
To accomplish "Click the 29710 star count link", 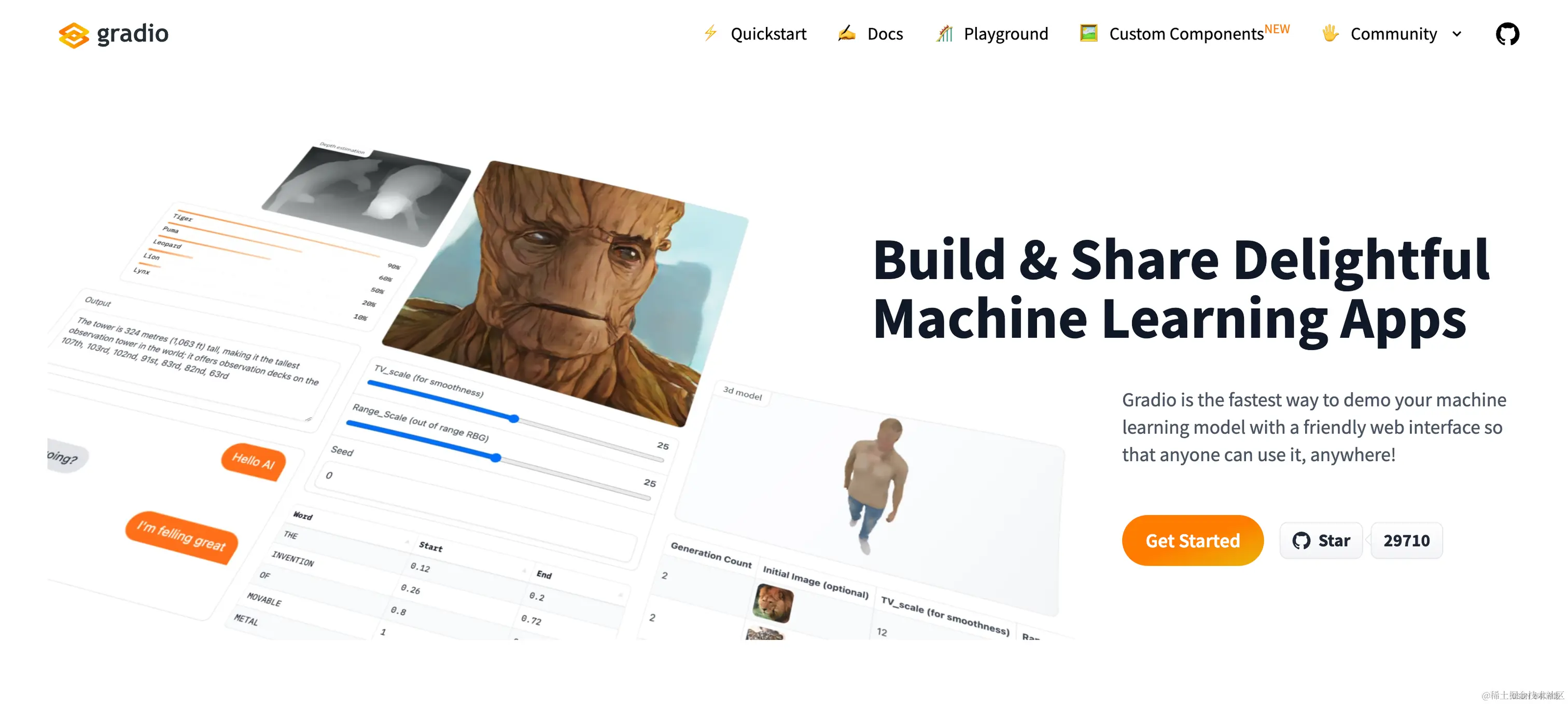I will coord(1406,540).
